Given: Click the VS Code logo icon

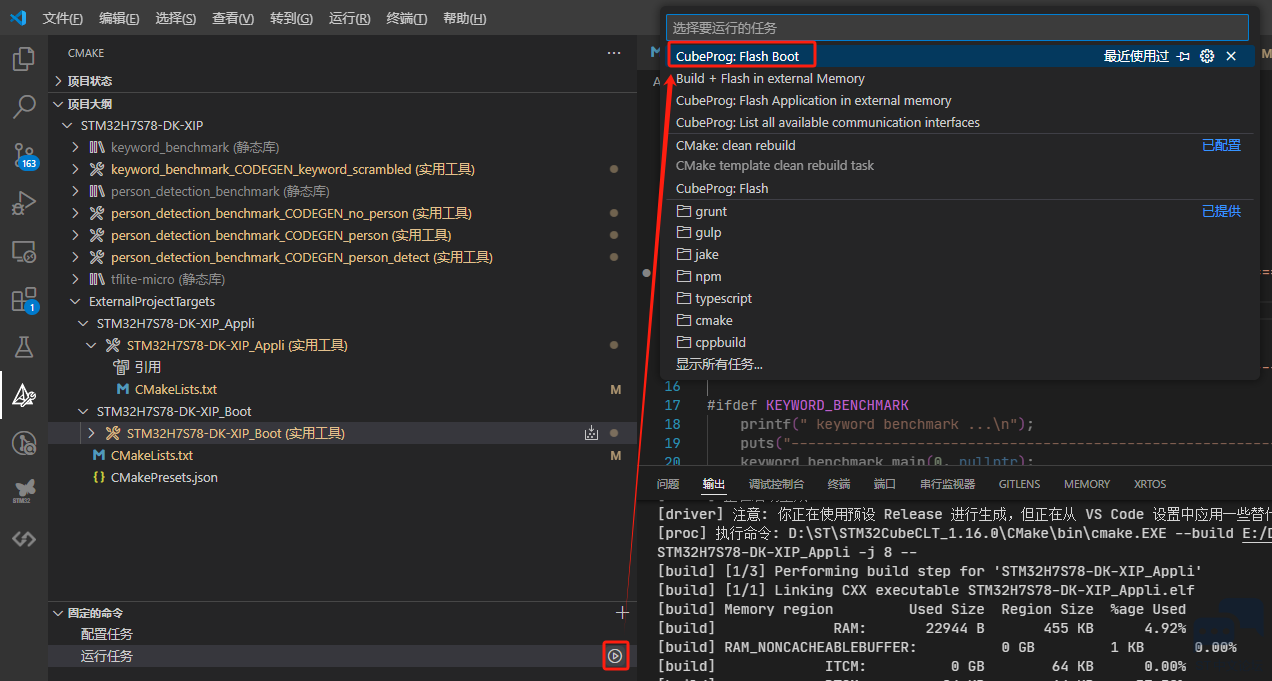Looking at the screenshot, I should (x=20, y=19).
